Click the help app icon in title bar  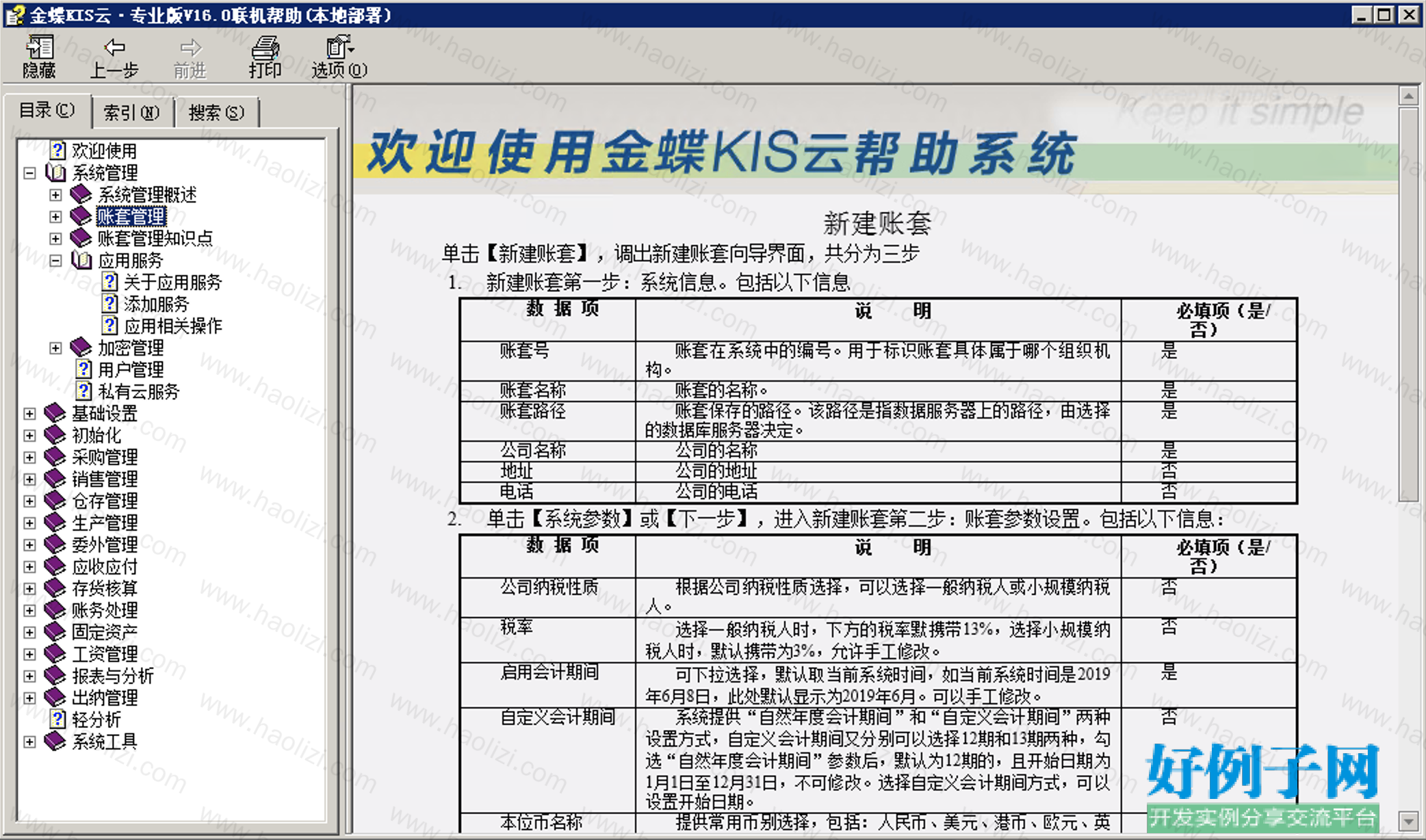pos(14,14)
